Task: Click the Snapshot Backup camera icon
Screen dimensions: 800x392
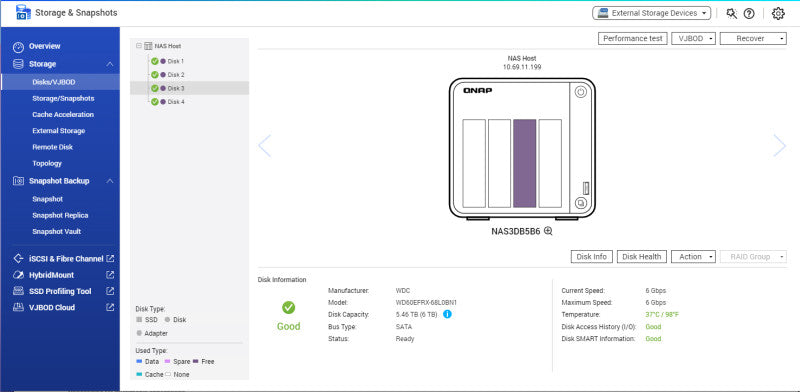Action: click(x=18, y=181)
